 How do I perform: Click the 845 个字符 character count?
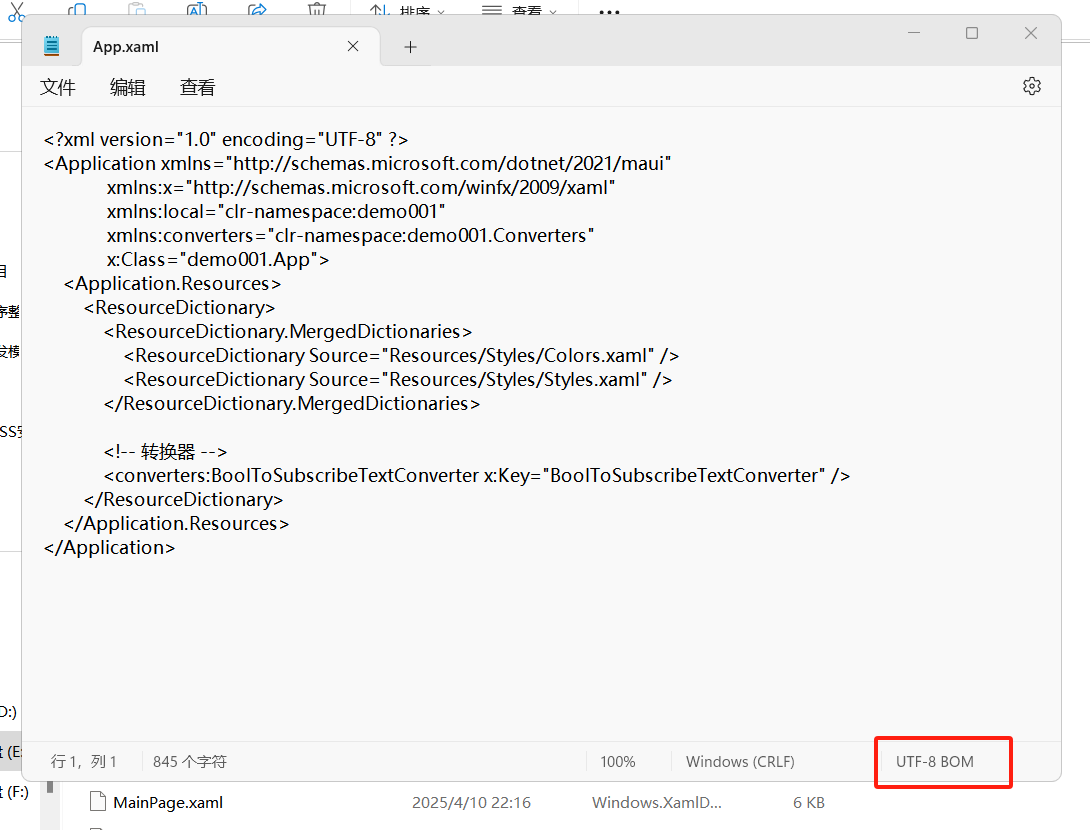click(x=190, y=761)
